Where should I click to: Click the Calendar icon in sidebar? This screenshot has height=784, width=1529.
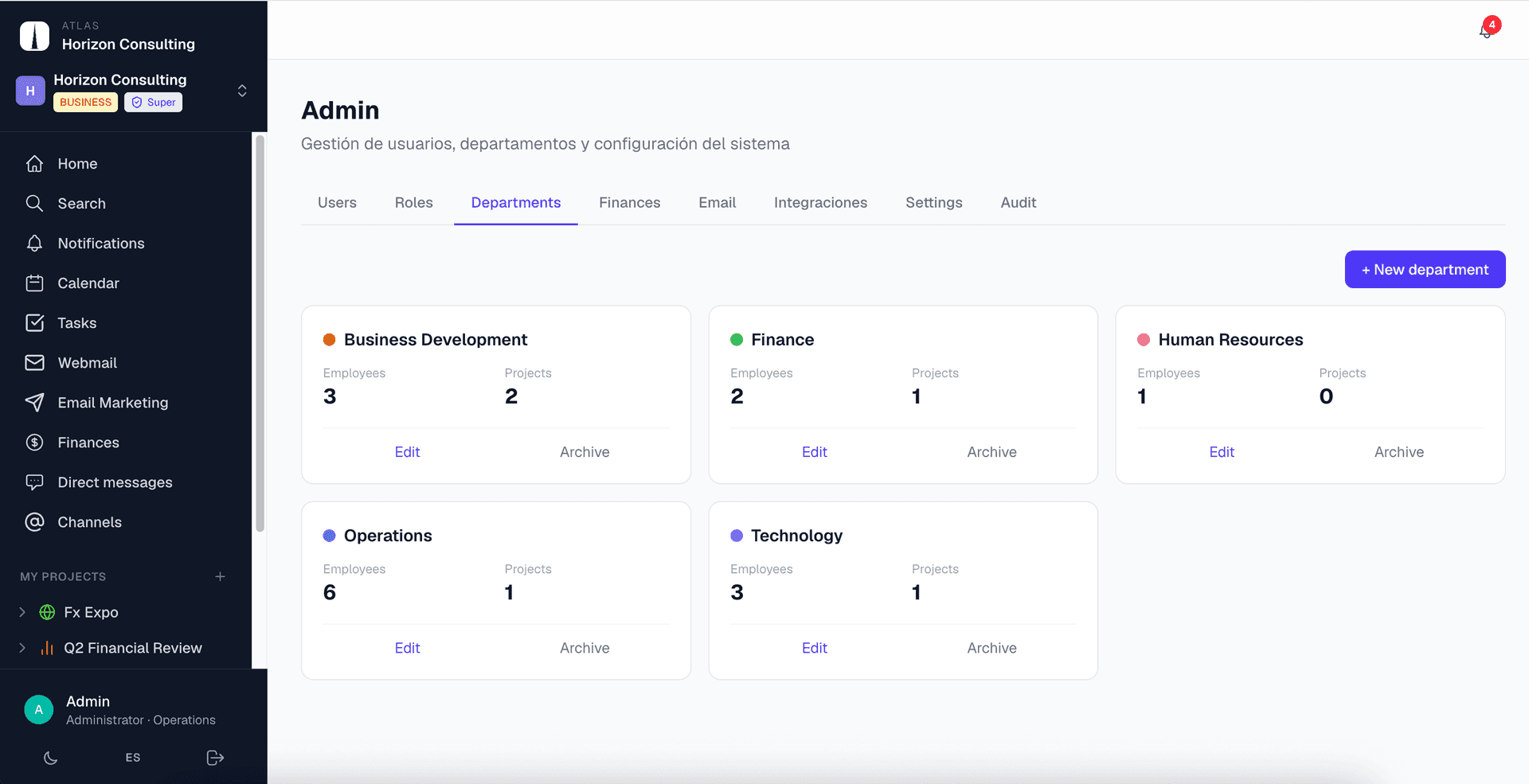(x=34, y=283)
